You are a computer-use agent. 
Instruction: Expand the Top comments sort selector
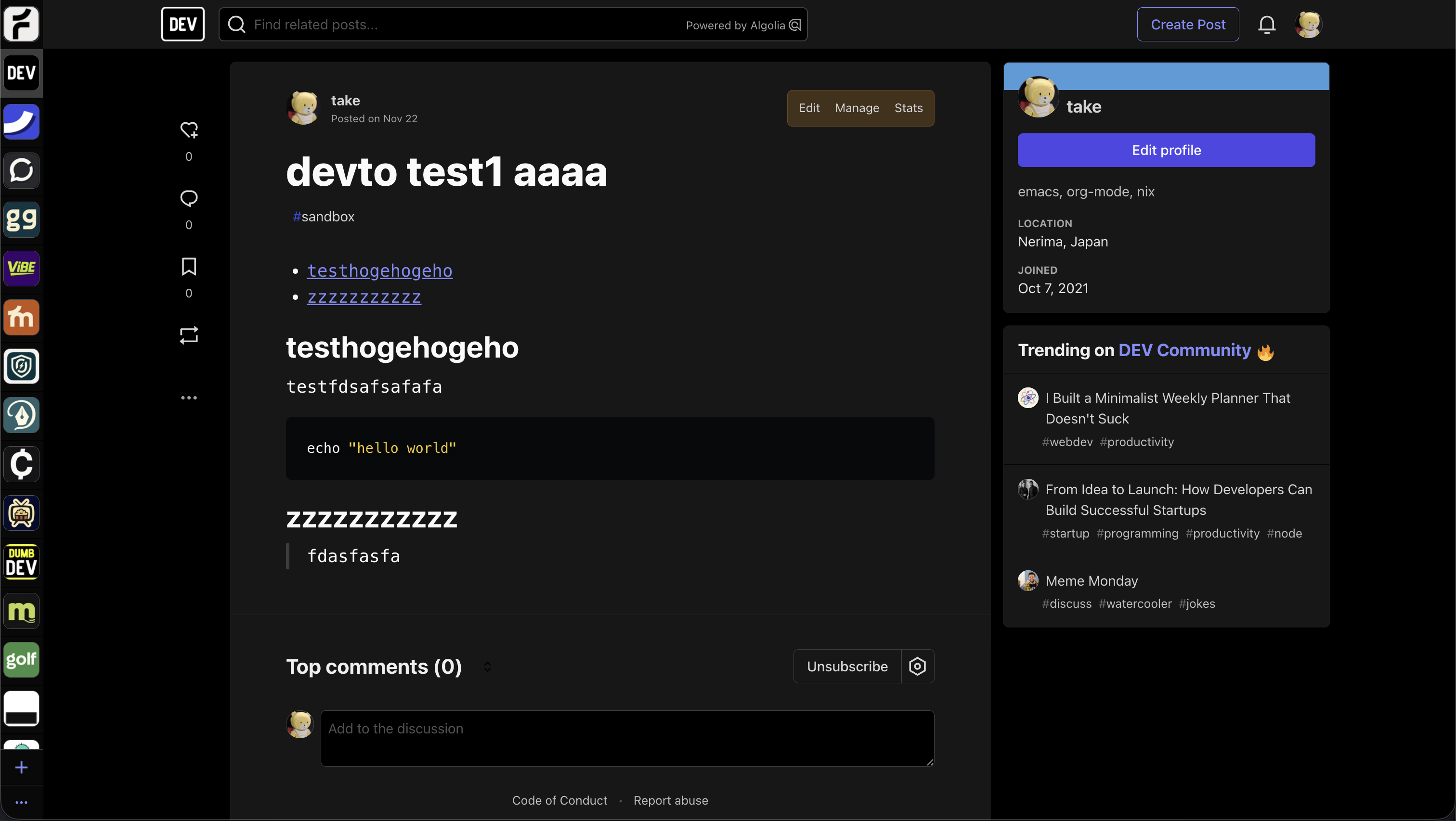pos(487,667)
